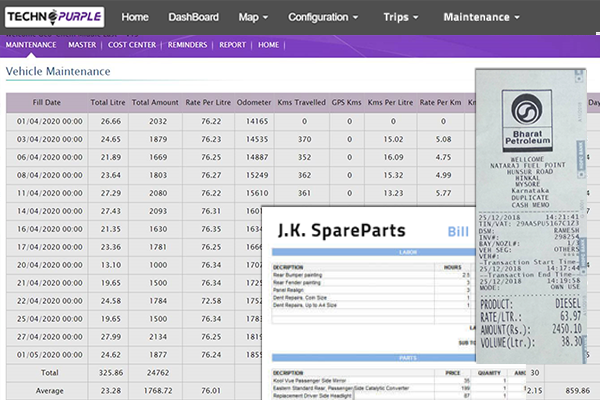Go to DashBoard in top navigation
The height and width of the screenshot is (400, 600).
click(194, 17)
